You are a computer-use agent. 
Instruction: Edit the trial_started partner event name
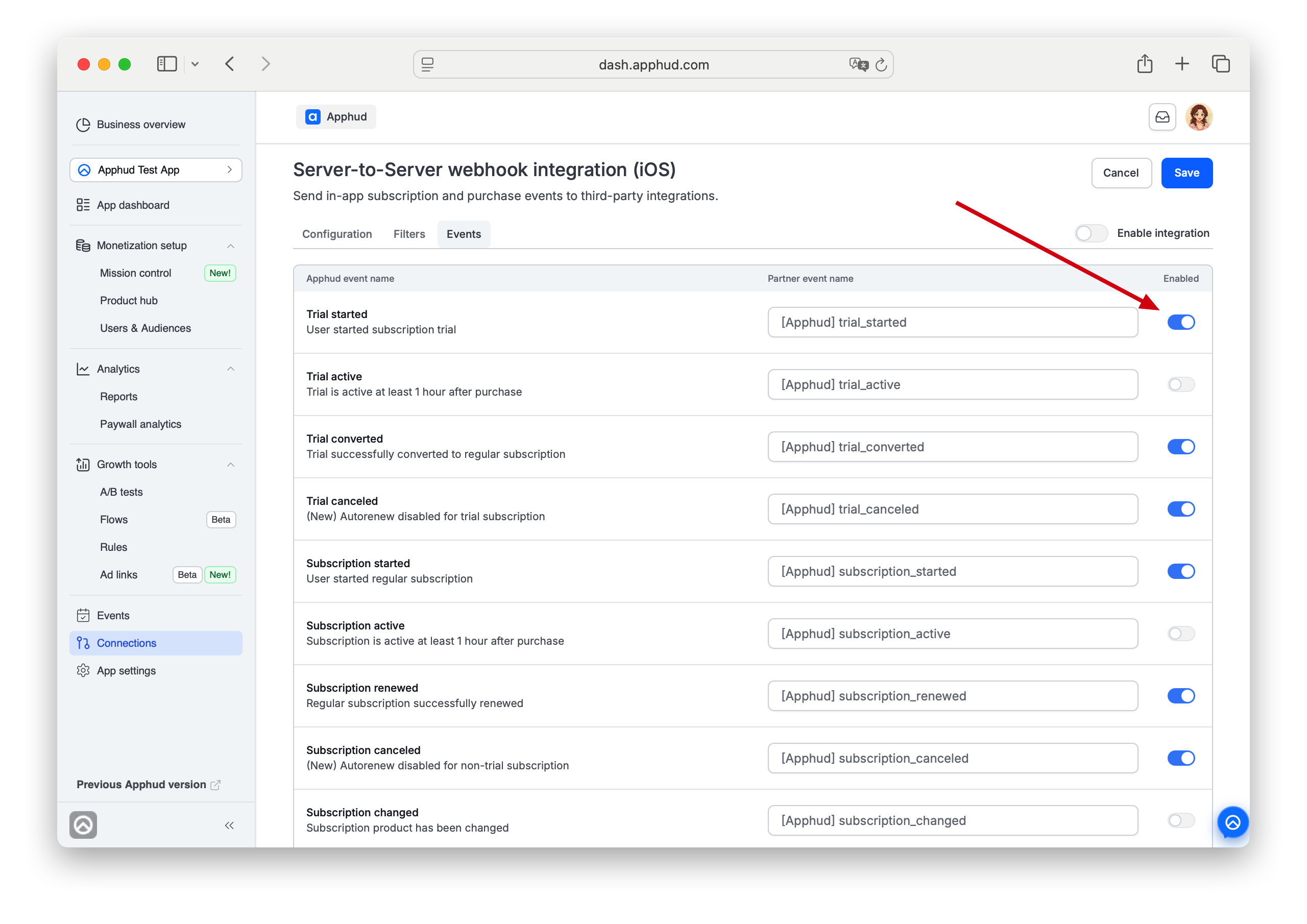coord(952,322)
